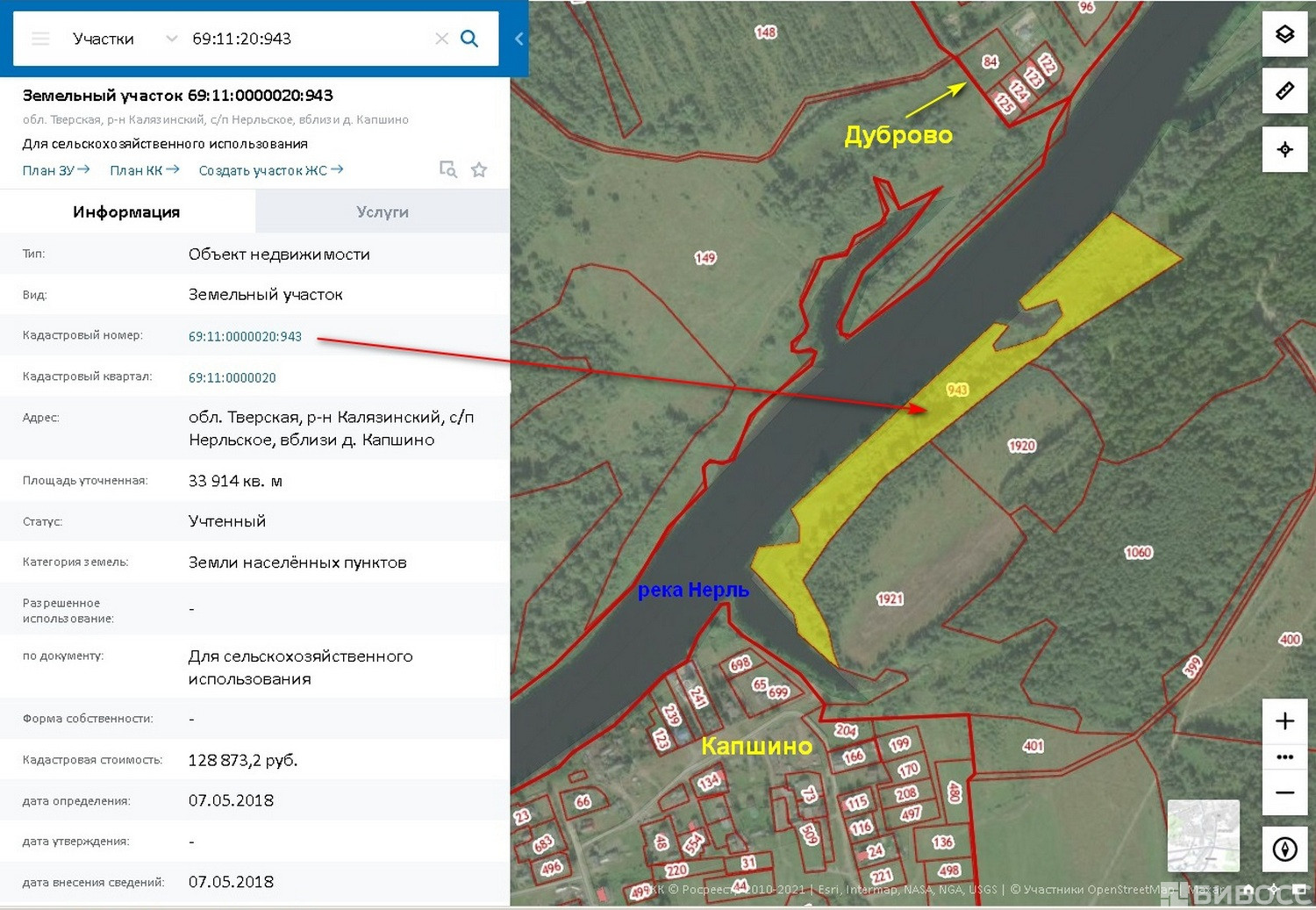The height and width of the screenshot is (910, 1316).
Task: Click the type value Объект недвижимости
Action: point(279,254)
